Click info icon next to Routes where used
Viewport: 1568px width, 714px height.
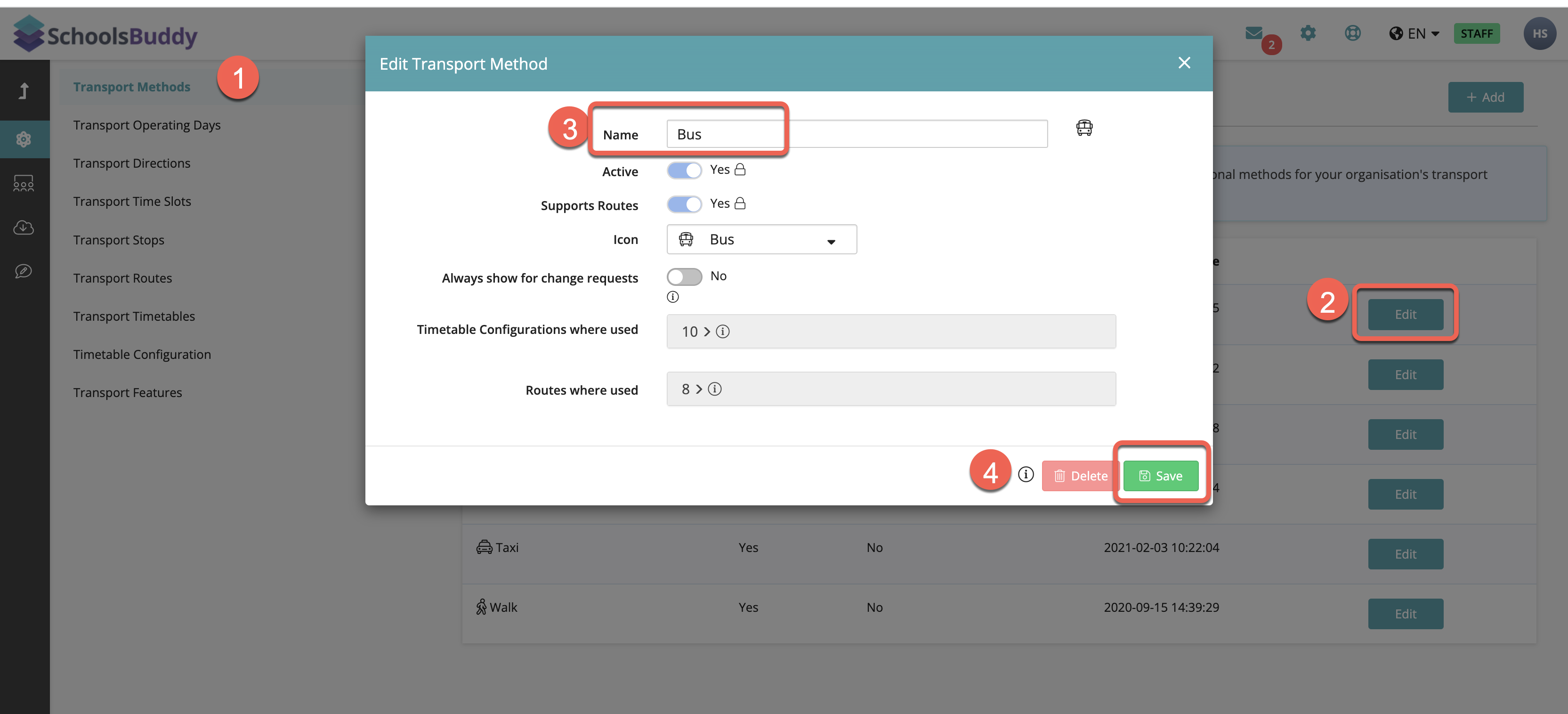click(x=715, y=389)
